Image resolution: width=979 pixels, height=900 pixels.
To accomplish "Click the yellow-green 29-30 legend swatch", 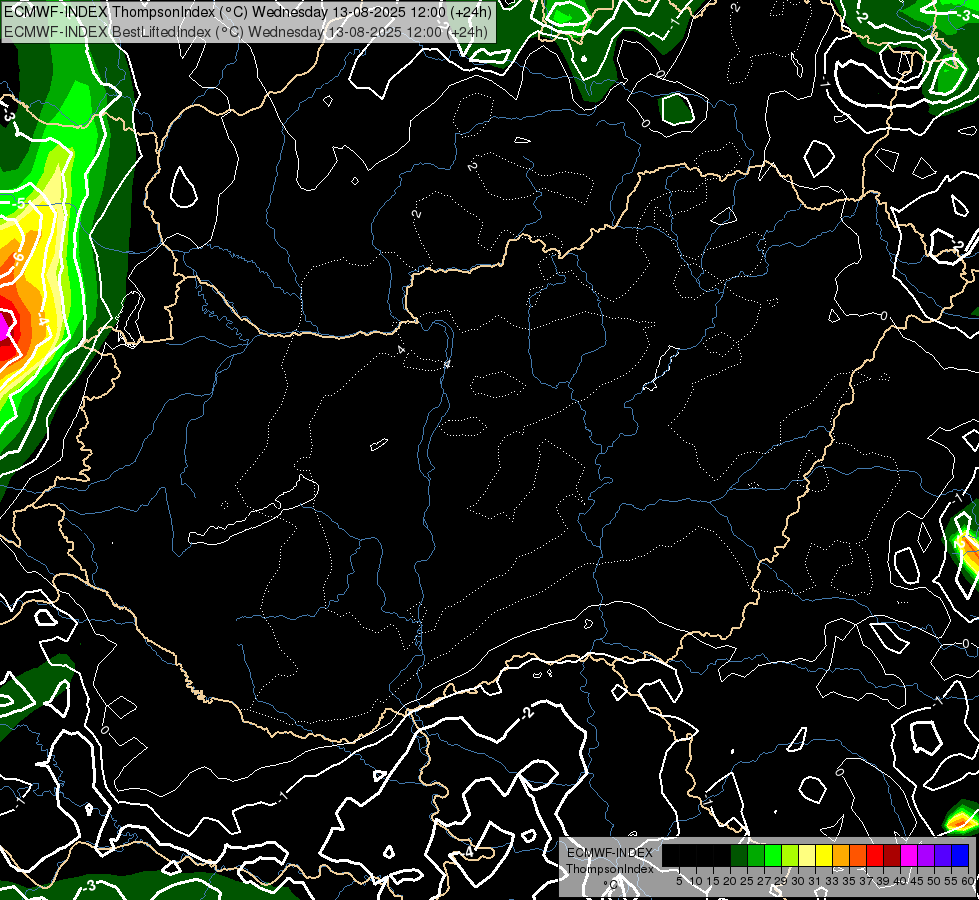I will tap(790, 856).
